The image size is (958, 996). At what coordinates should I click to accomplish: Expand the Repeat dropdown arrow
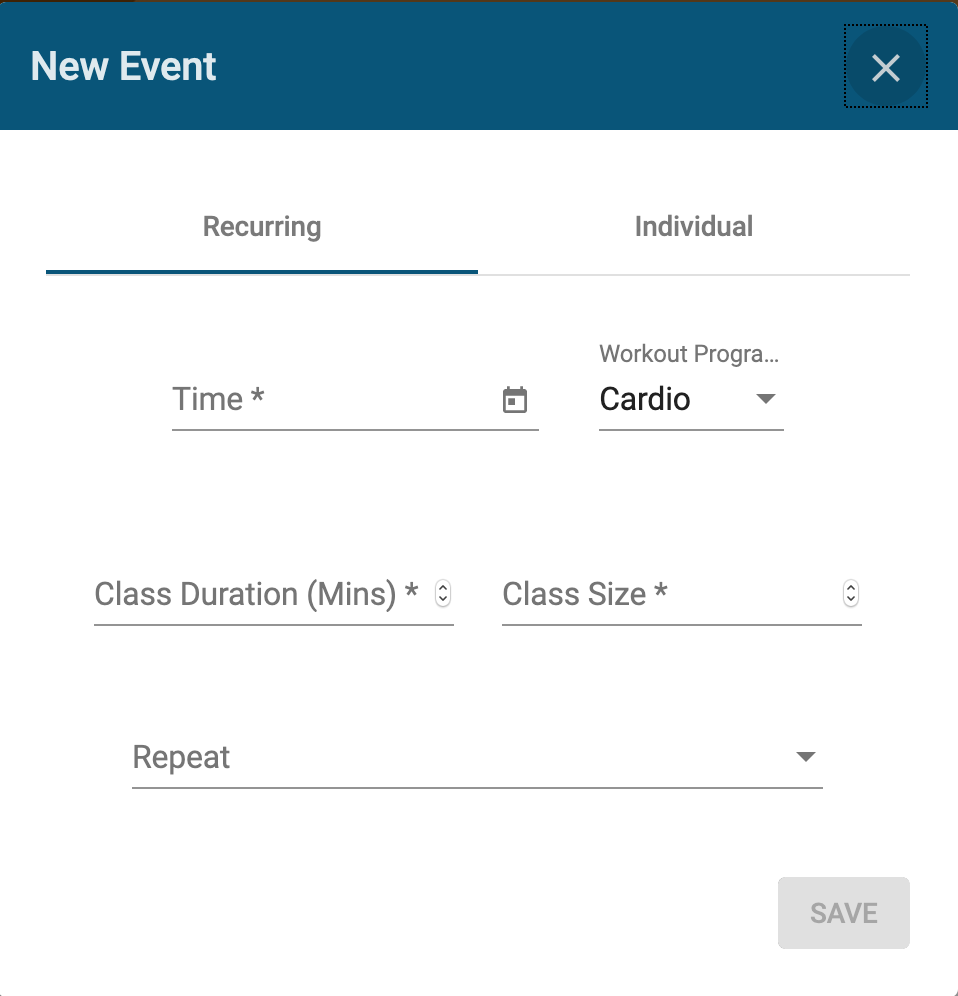pyautogui.click(x=806, y=757)
